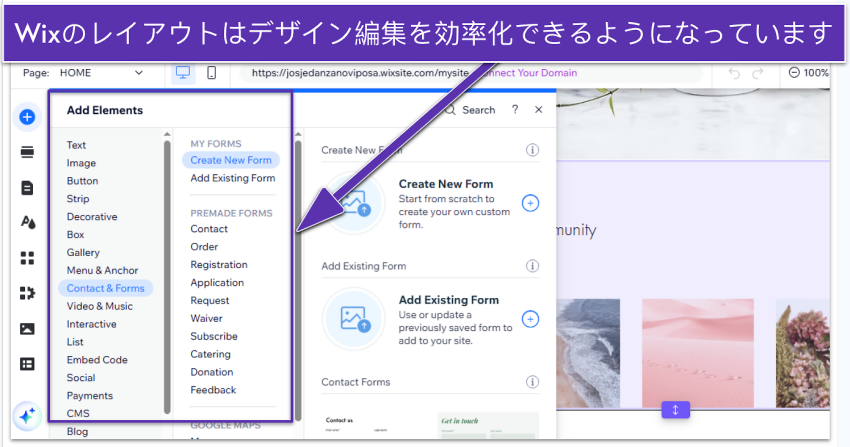Switch to desktop view icon

(183, 73)
